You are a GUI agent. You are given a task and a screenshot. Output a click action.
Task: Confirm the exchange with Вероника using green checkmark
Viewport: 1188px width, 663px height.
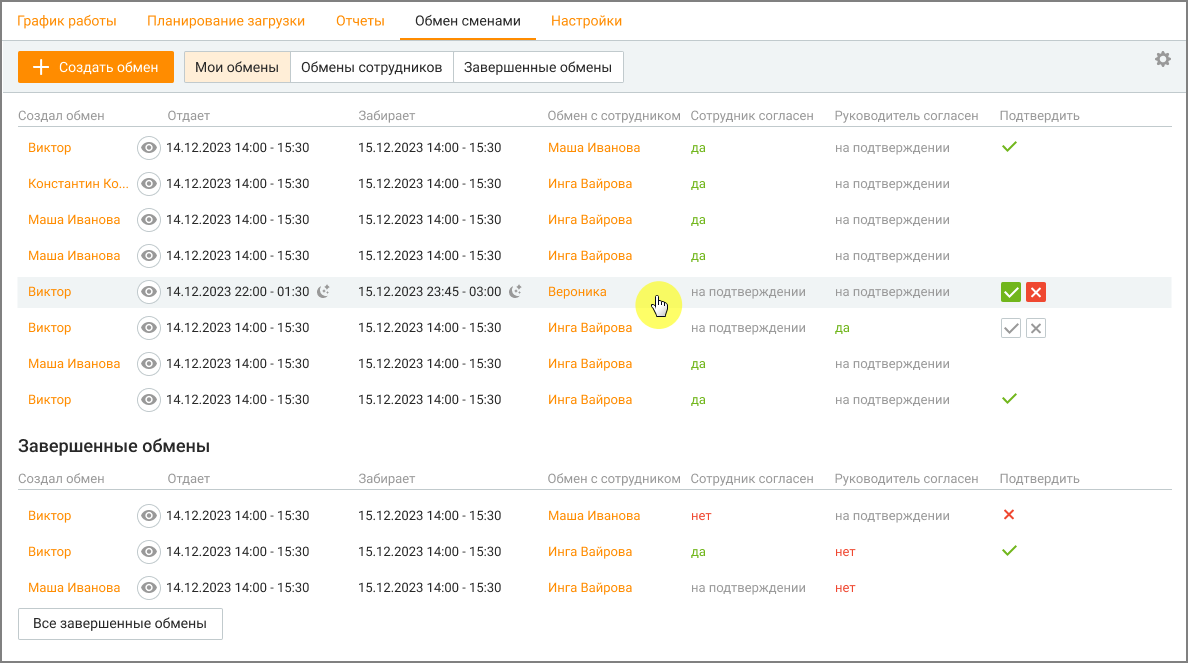click(1011, 292)
